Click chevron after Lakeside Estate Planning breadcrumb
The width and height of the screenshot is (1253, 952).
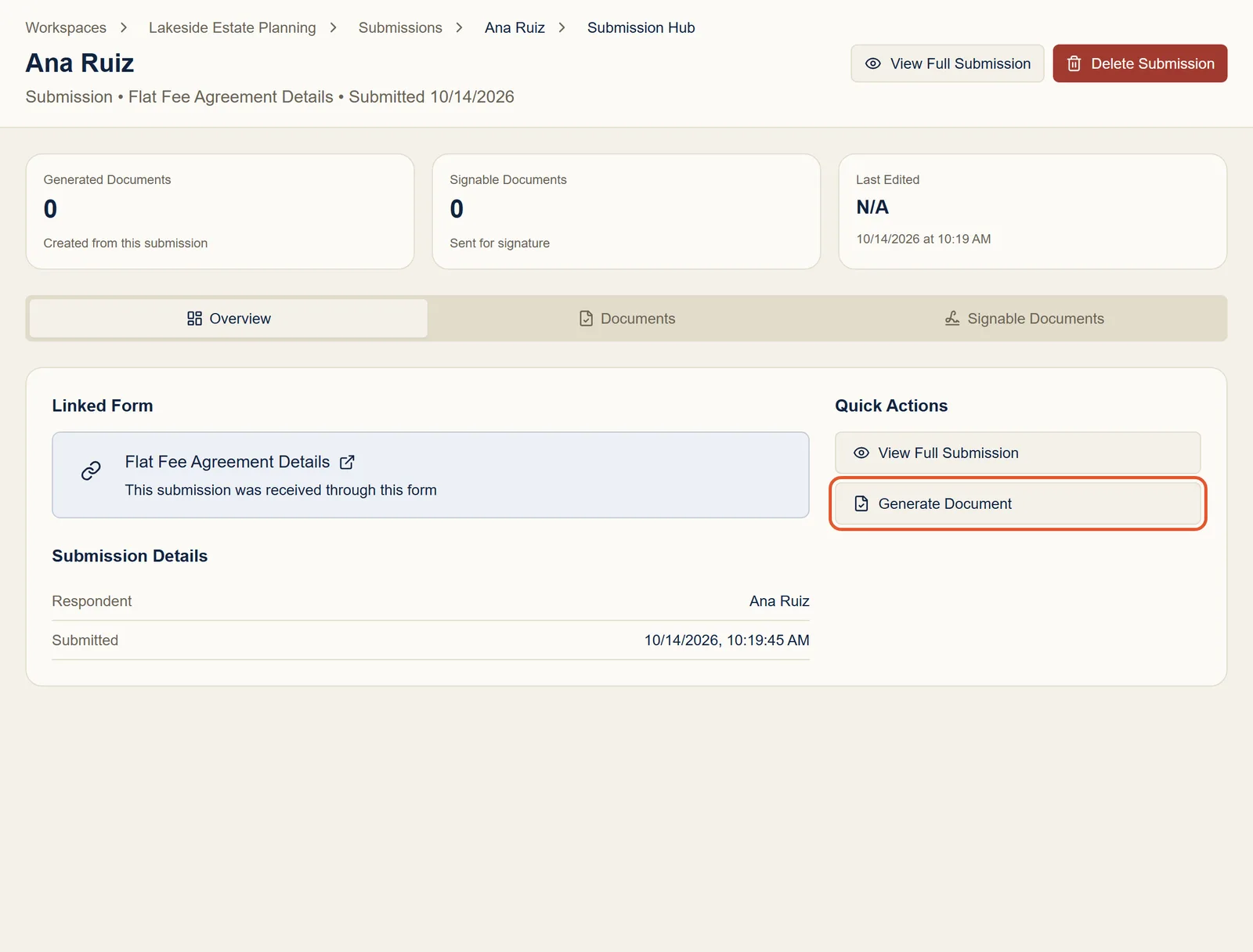coord(334,27)
